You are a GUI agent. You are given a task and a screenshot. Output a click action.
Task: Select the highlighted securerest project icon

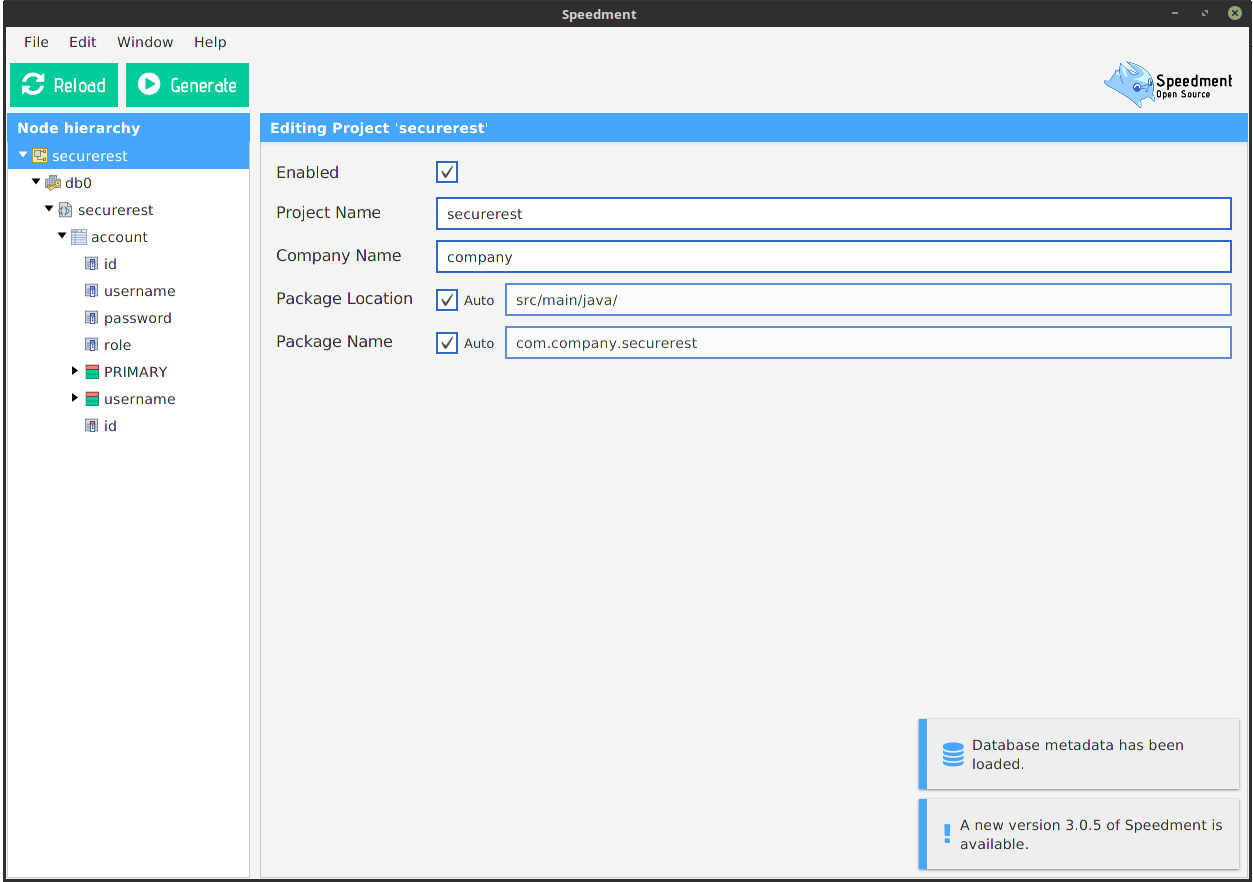(x=40, y=156)
